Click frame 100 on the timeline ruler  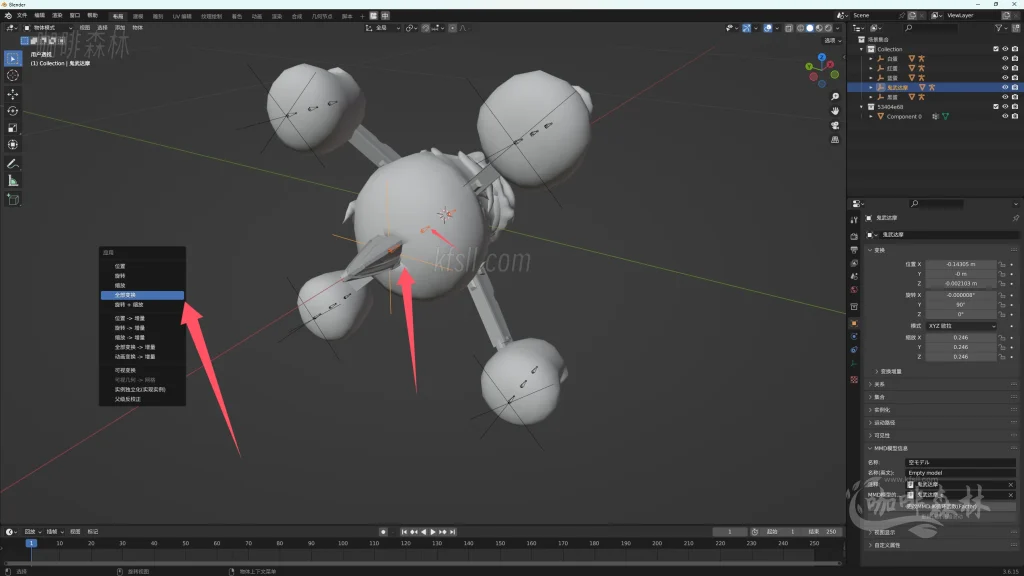pyautogui.click(x=341, y=544)
